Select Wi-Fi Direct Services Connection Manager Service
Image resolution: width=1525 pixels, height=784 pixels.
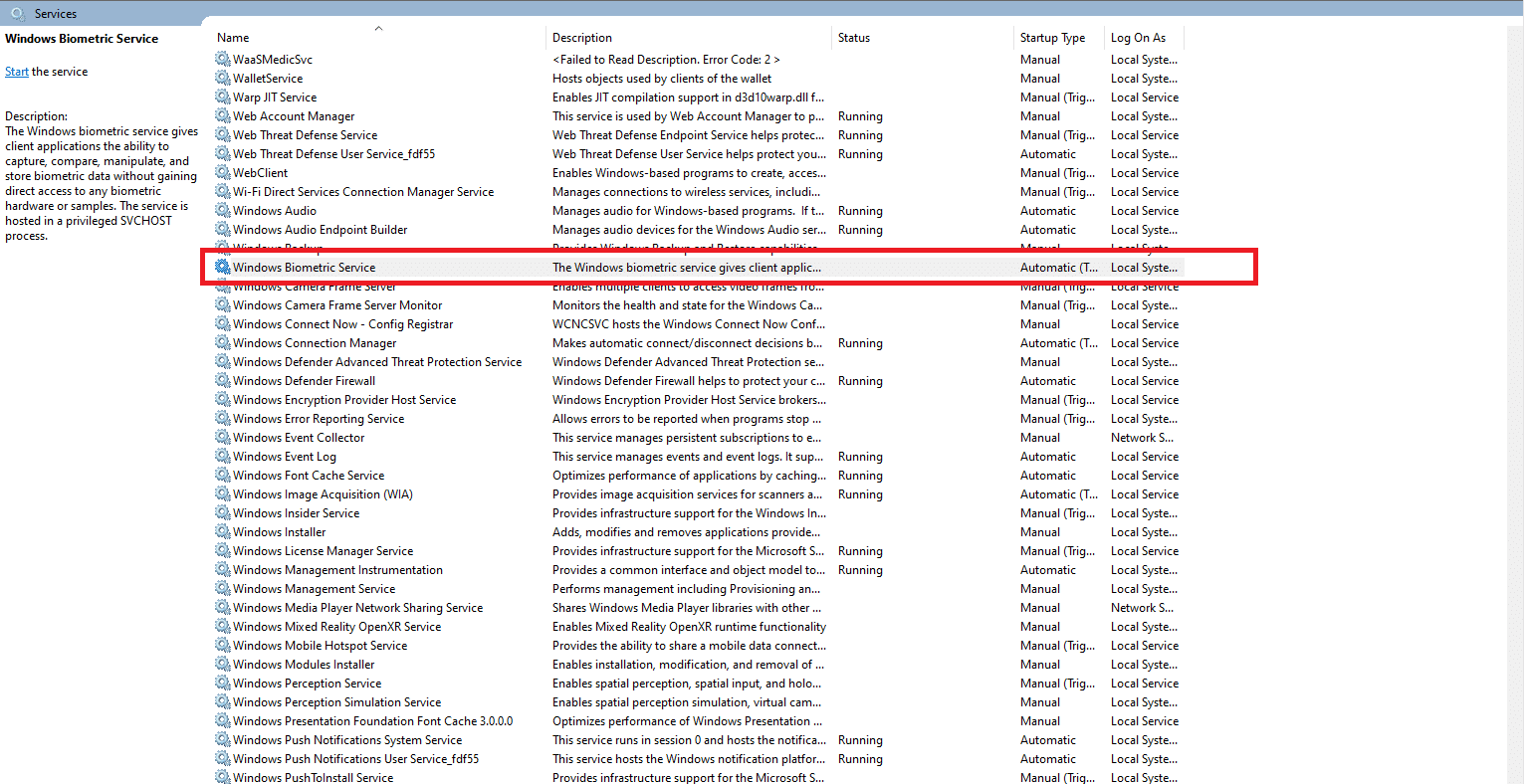pyautogui.click(x=363, y=192)
